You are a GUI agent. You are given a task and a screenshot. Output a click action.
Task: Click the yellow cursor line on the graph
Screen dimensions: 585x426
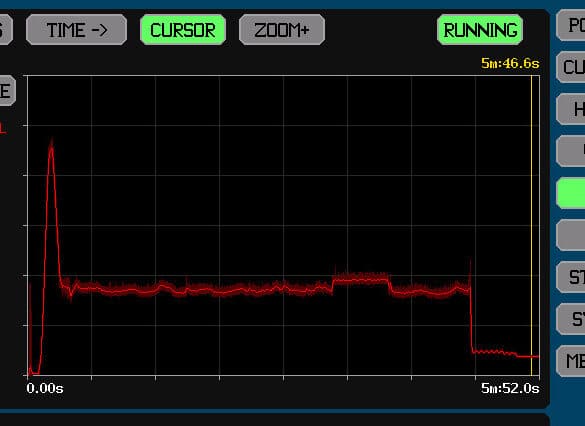point(532,224)
